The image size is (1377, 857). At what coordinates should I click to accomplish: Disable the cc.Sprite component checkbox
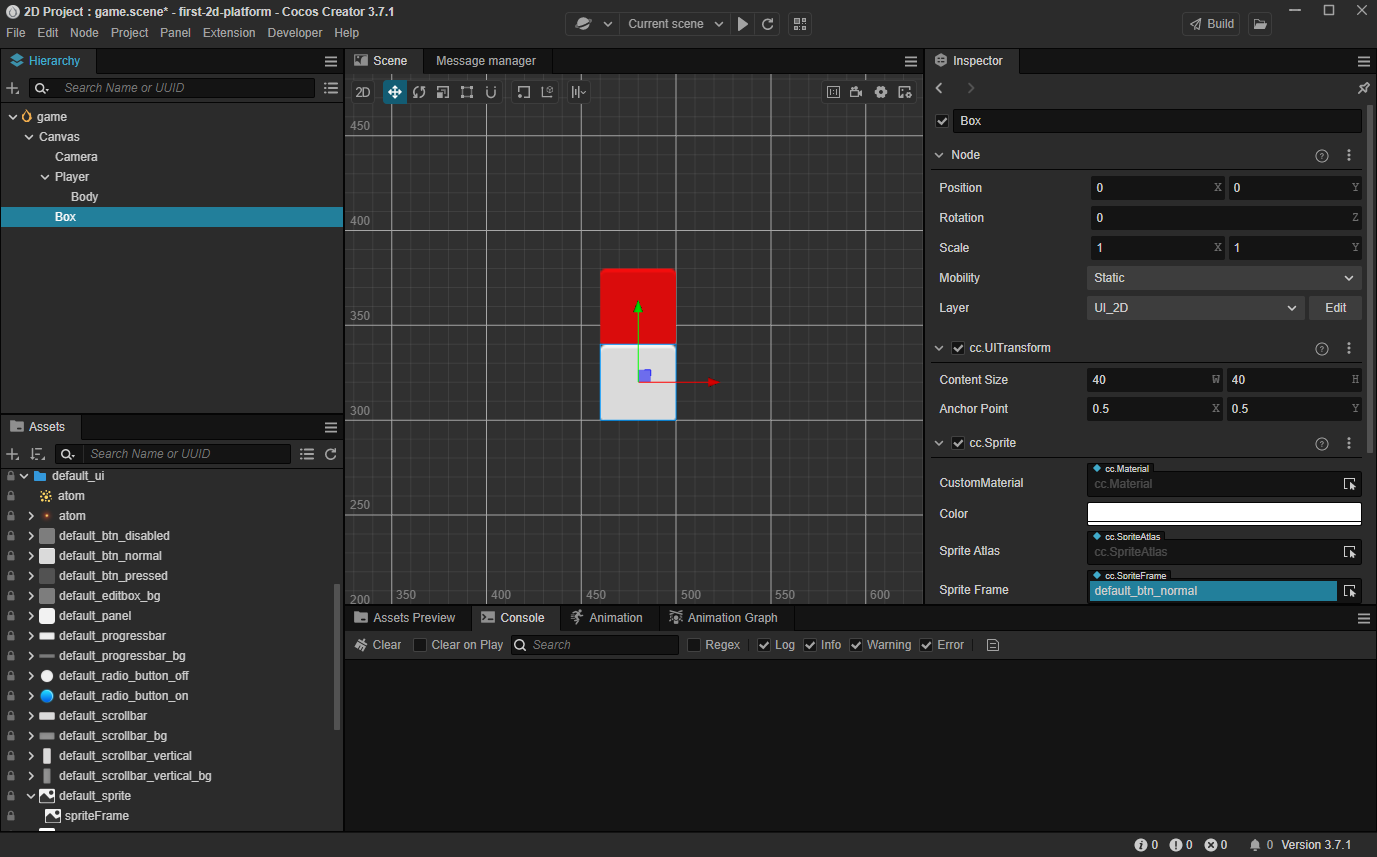coord(958,443)
